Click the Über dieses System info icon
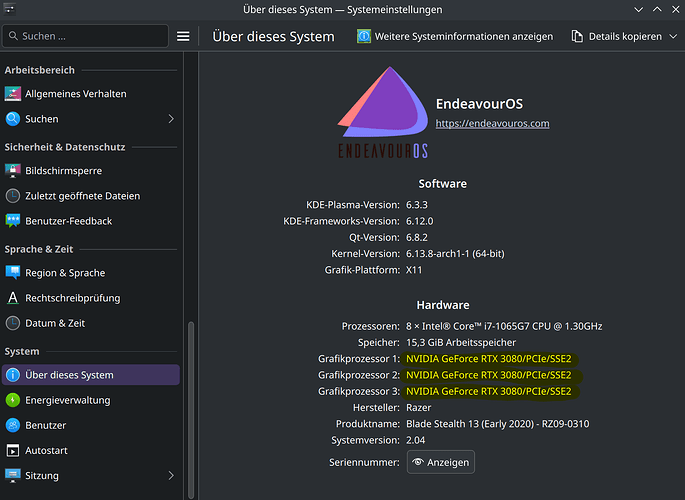The width and height of the screenshot is (685, 500). pos(13,375)
